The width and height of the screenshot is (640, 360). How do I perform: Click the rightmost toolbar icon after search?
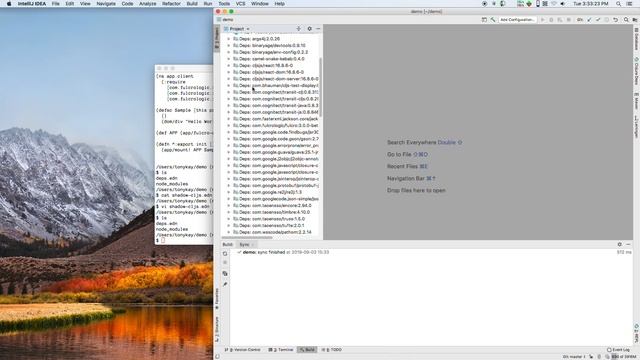(x=635, y=20)
